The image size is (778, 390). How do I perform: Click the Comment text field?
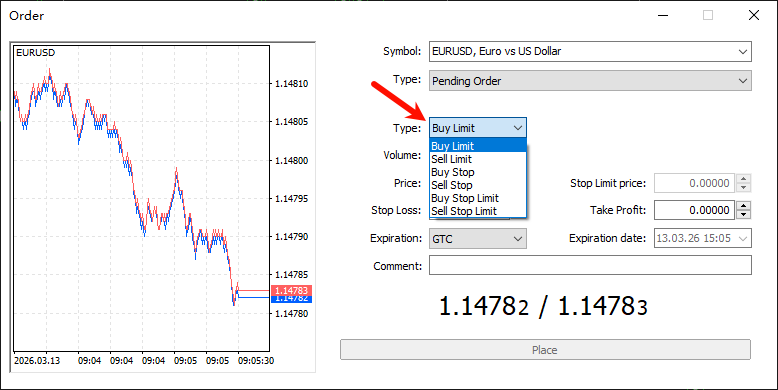coord(590,265)
